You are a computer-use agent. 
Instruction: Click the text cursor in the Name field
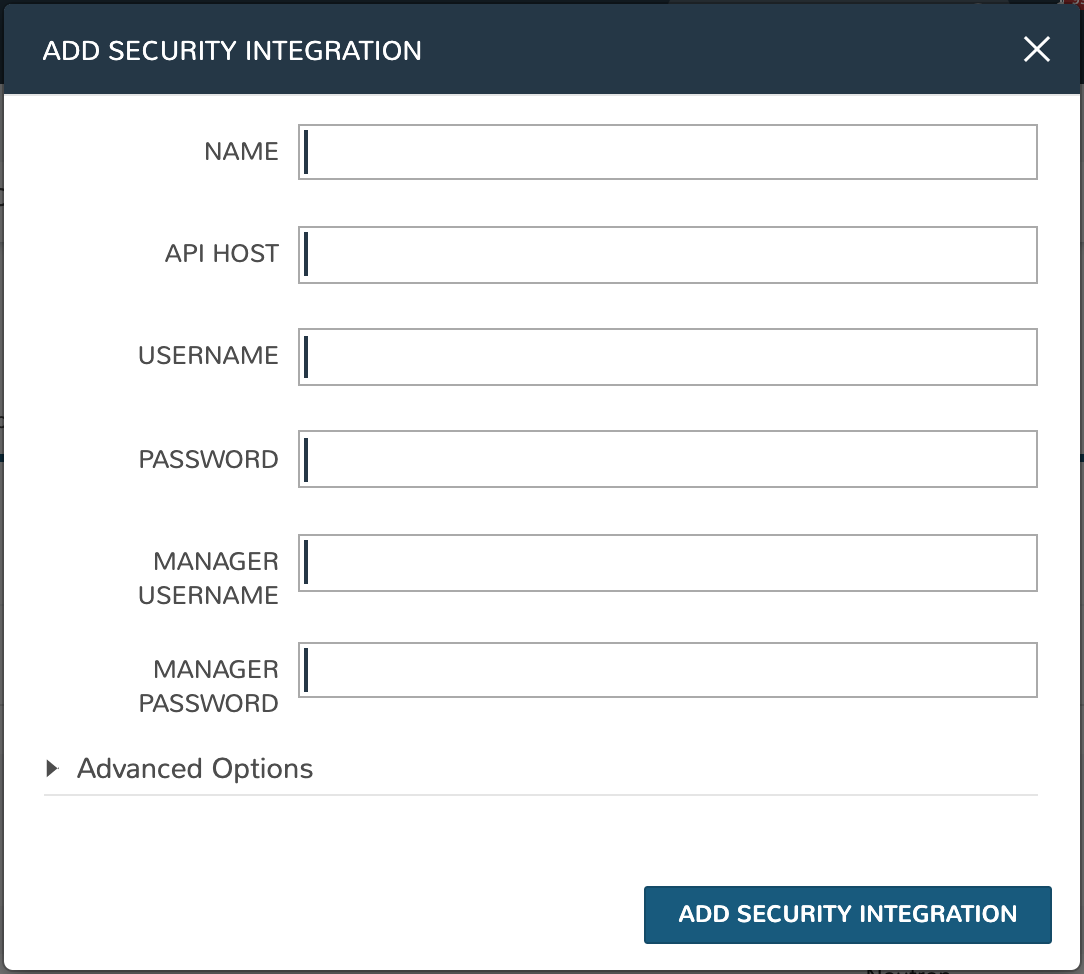[x=306, y=152]
